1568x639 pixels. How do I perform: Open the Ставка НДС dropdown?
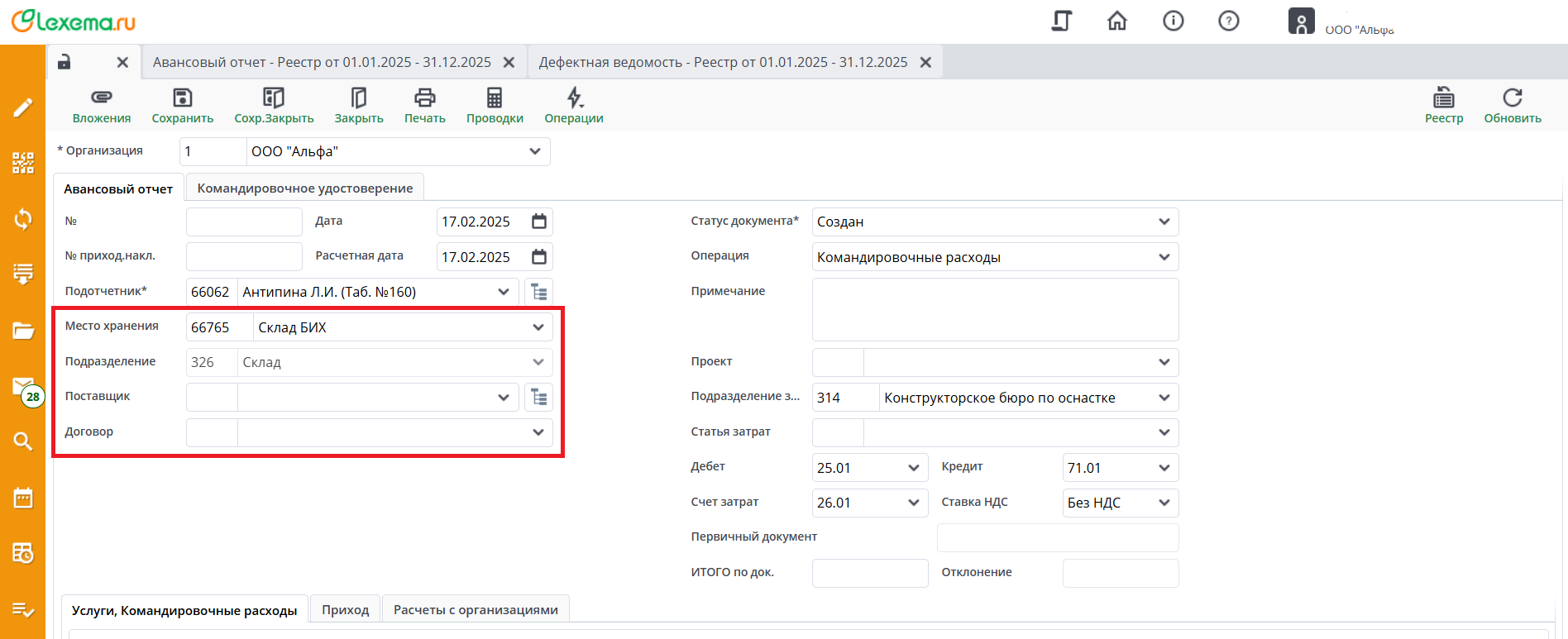(x=1164, y=503)
